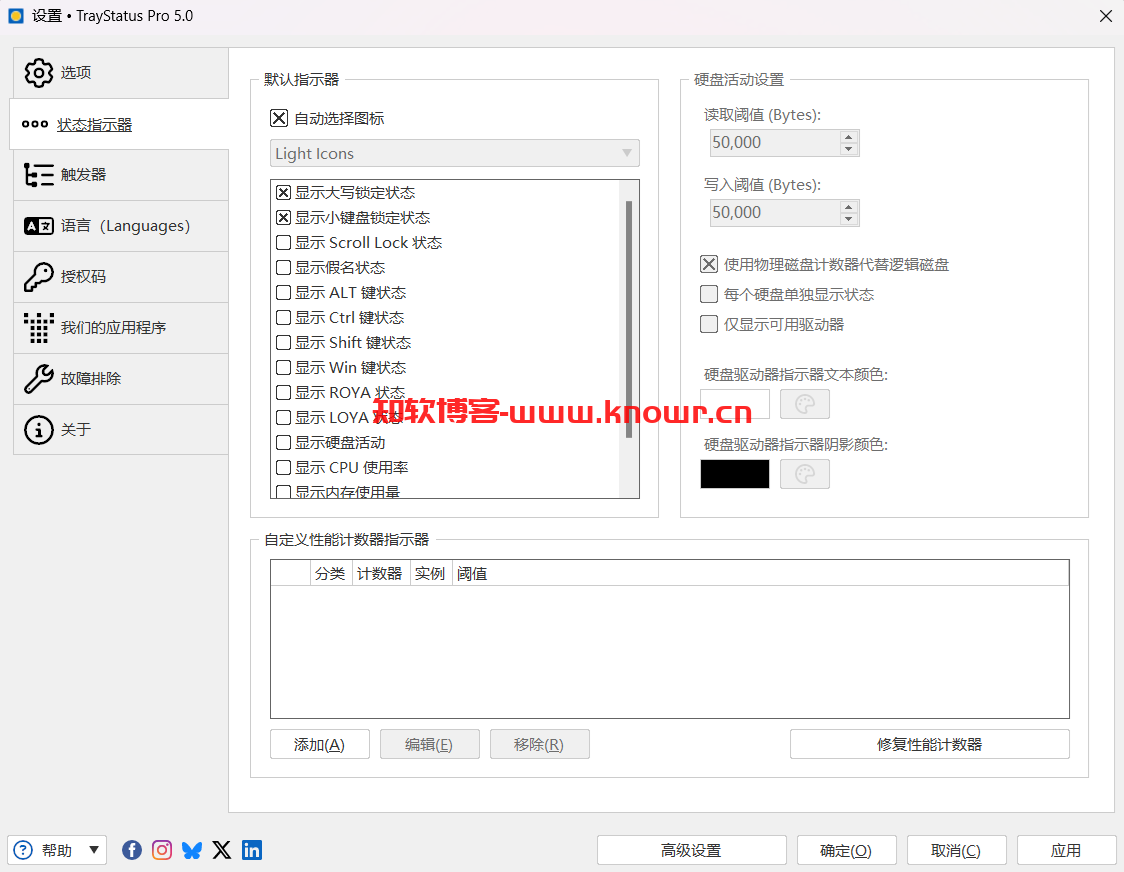The image size is (1124, 872).
Task: Click palette icon for 文本颜色
Action: pos(805,404)
